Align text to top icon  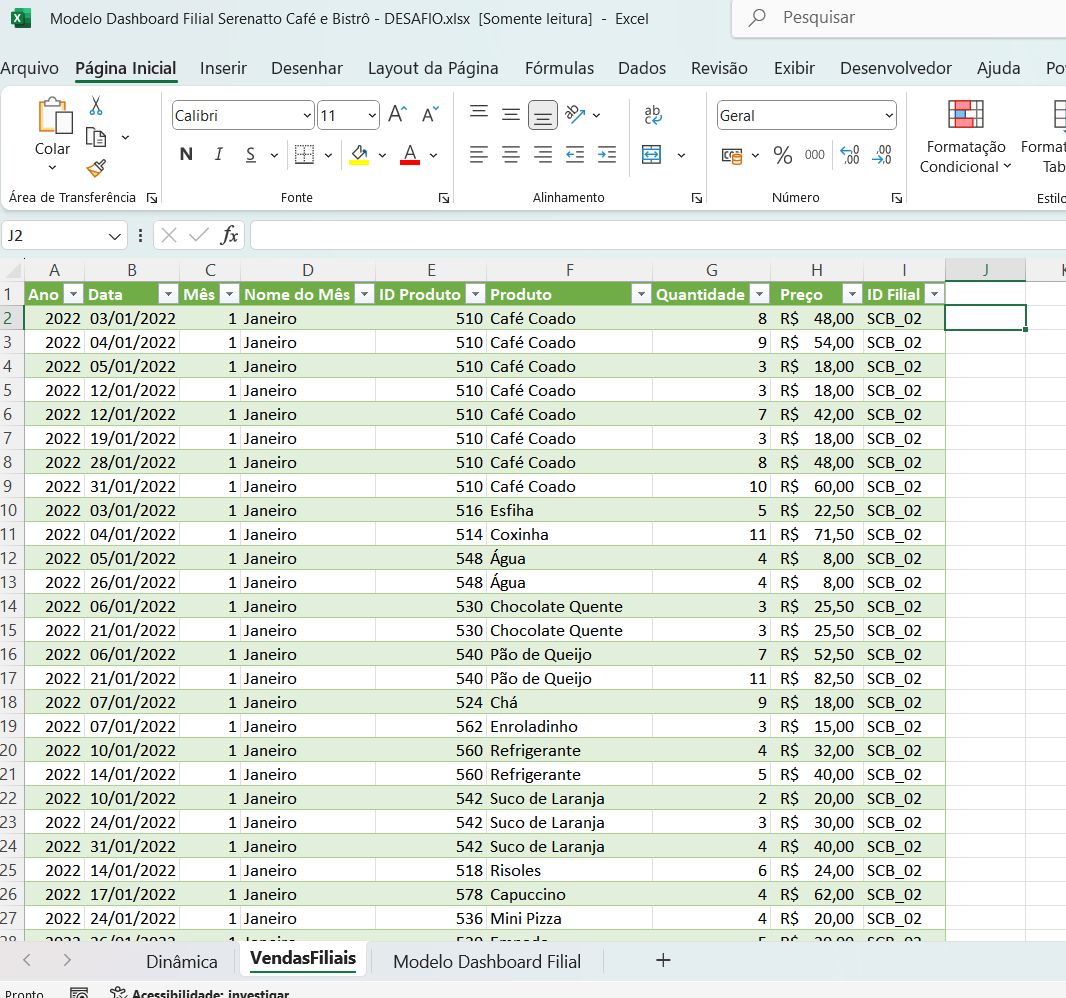click(x=479, y=114)
